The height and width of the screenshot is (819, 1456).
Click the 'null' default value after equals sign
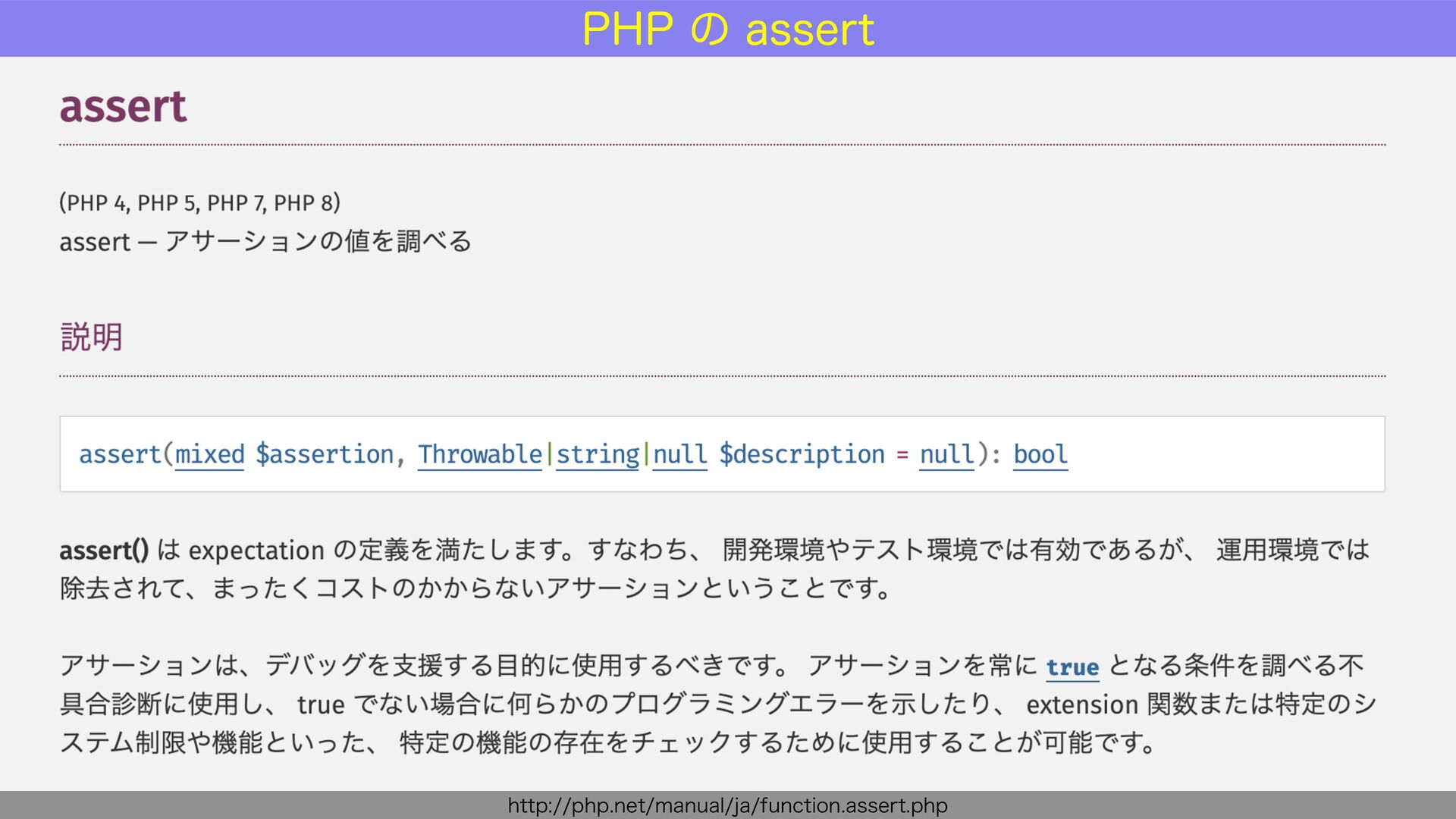tap(946, 454)
